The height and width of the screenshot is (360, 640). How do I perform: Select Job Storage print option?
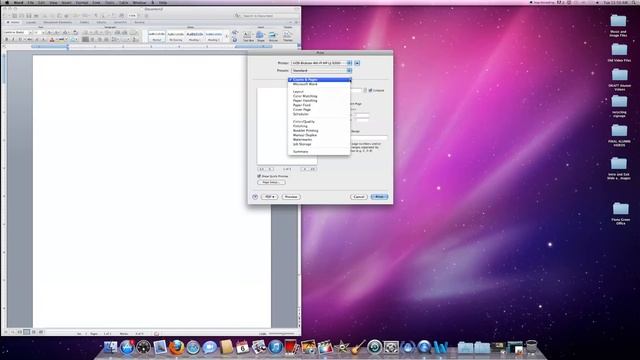[x=319, y=144]
